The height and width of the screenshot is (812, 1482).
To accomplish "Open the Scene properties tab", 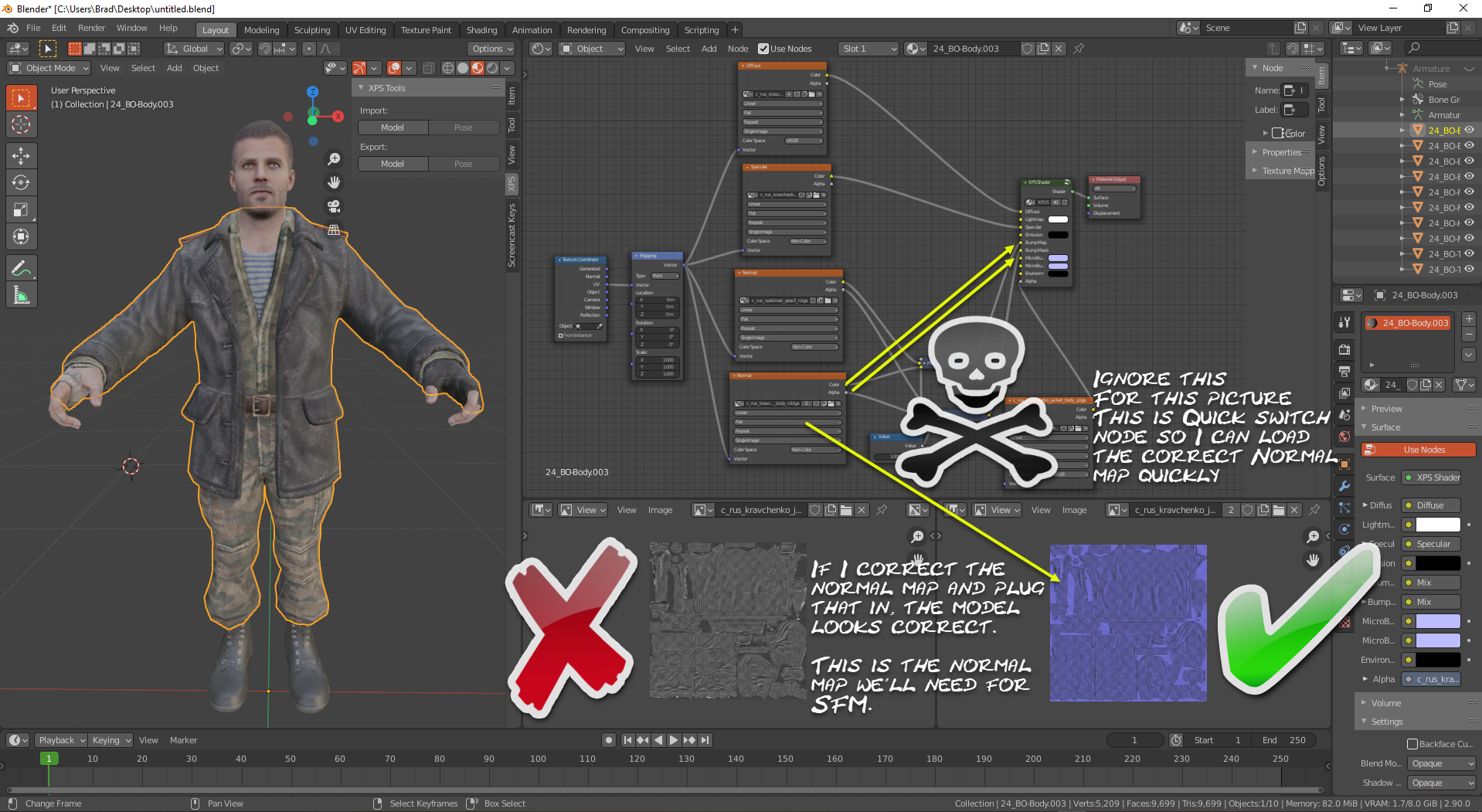I will (1344, 415).
